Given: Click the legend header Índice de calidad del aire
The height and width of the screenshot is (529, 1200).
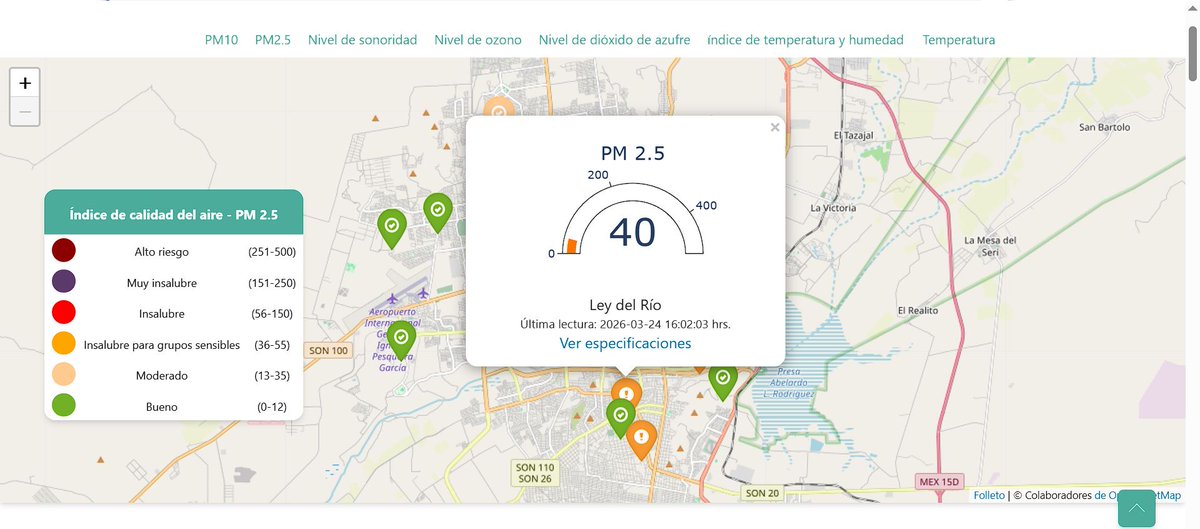Looking at the screenshot, I should (173, 214).
